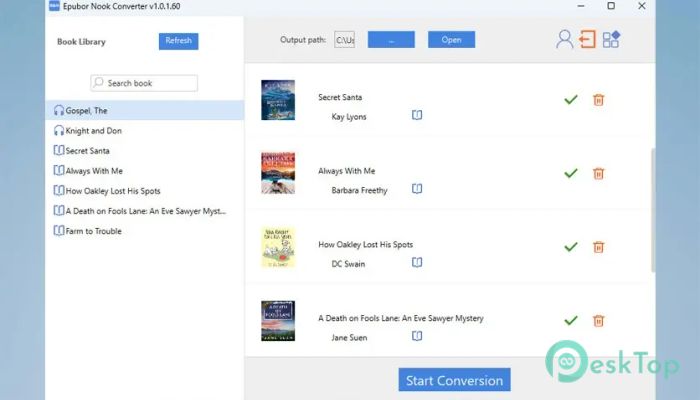Click the Always With Me cover thumbnail
This screenshot has height=400, width=700.
tap(278, 173)
